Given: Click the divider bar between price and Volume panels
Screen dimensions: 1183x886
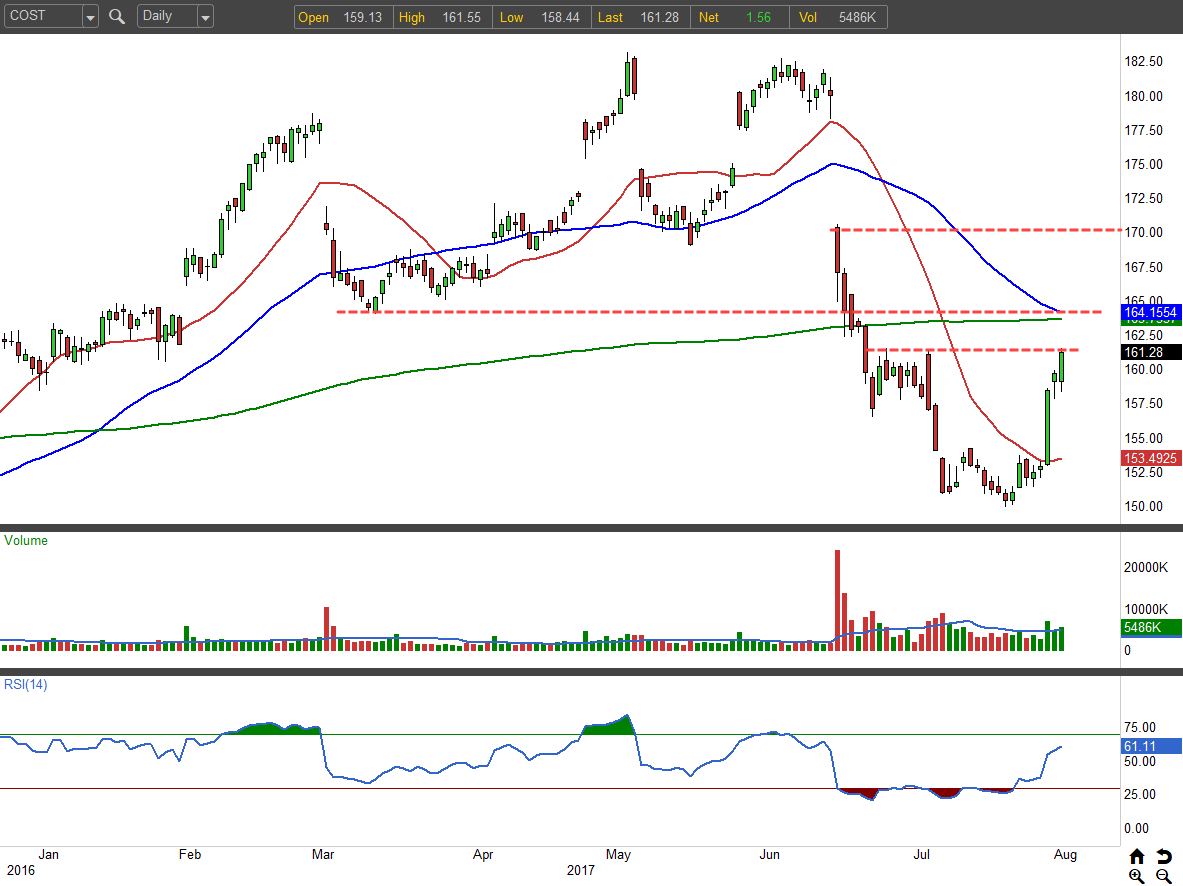Looking at the screenshot, I should click(x=560, y=528).
